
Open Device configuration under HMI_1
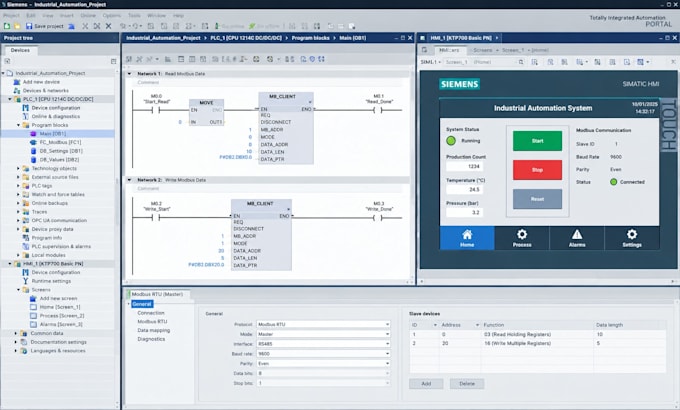(56, 272)
